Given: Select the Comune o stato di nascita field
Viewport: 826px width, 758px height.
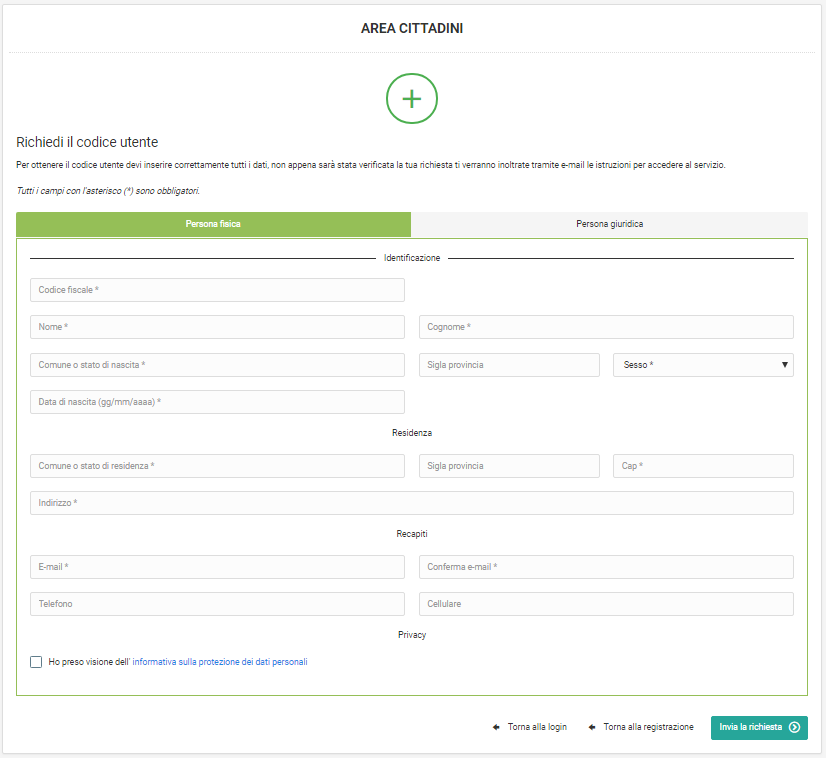Looking at the screenshot, I should 217,365.
